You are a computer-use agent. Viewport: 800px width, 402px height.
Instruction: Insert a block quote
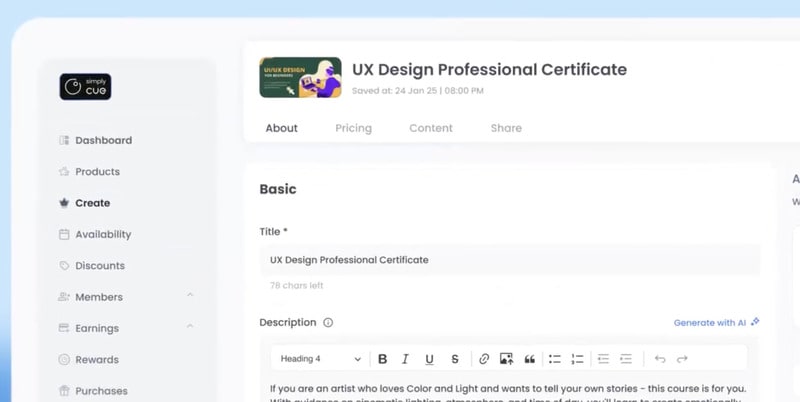(529, 359)
